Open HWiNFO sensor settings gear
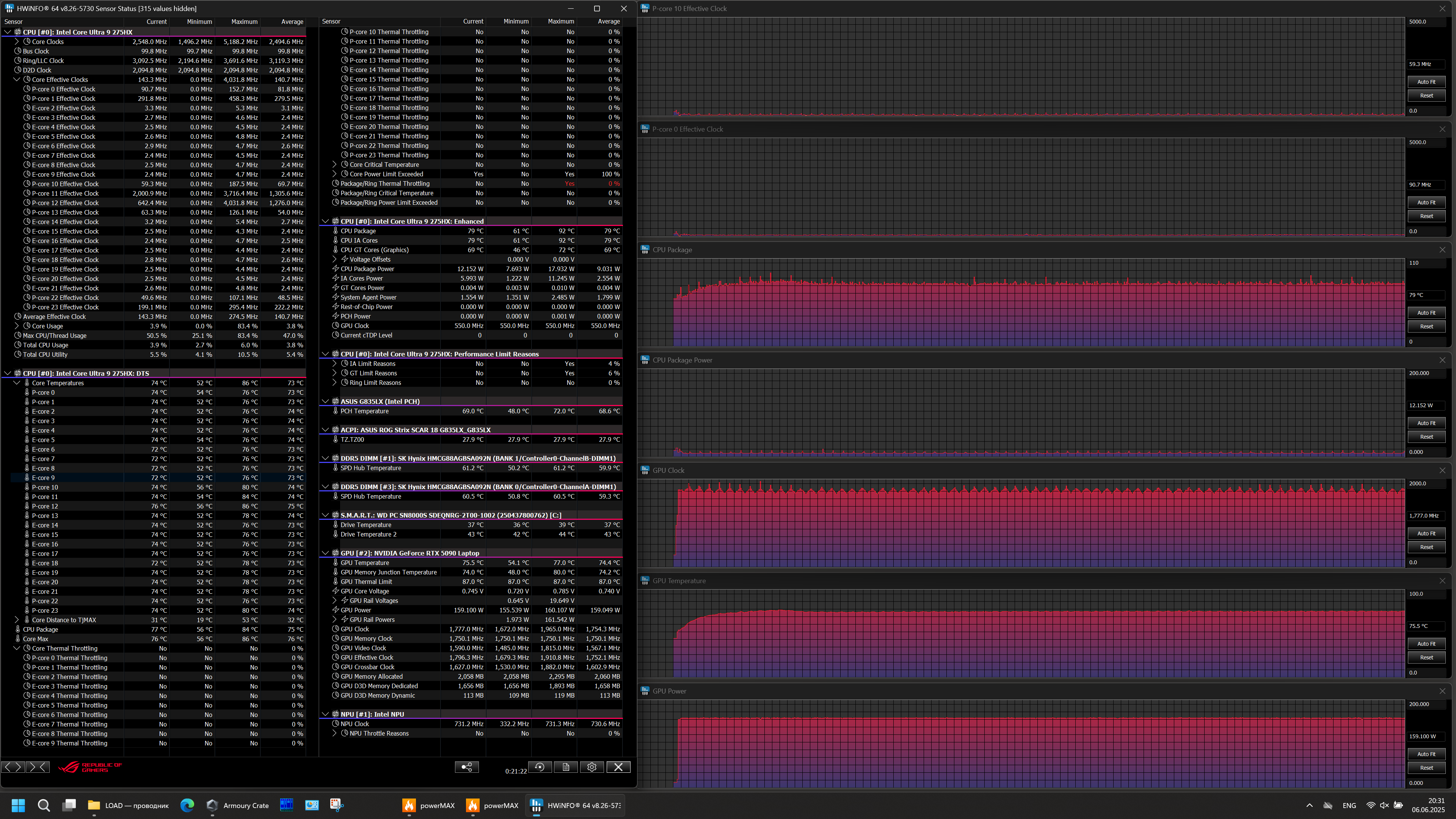The height and width of the screenshot is (819, 1456). [592, 767]
